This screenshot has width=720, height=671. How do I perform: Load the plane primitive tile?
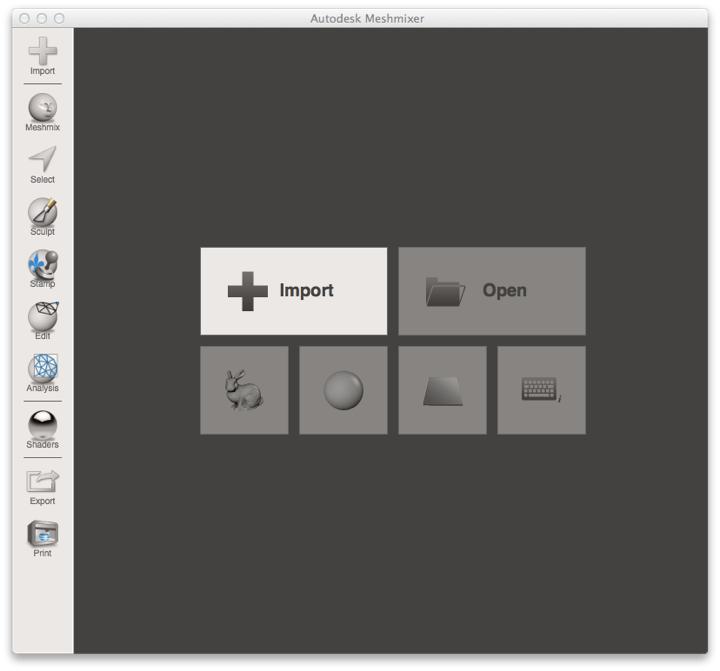point(442,390)
